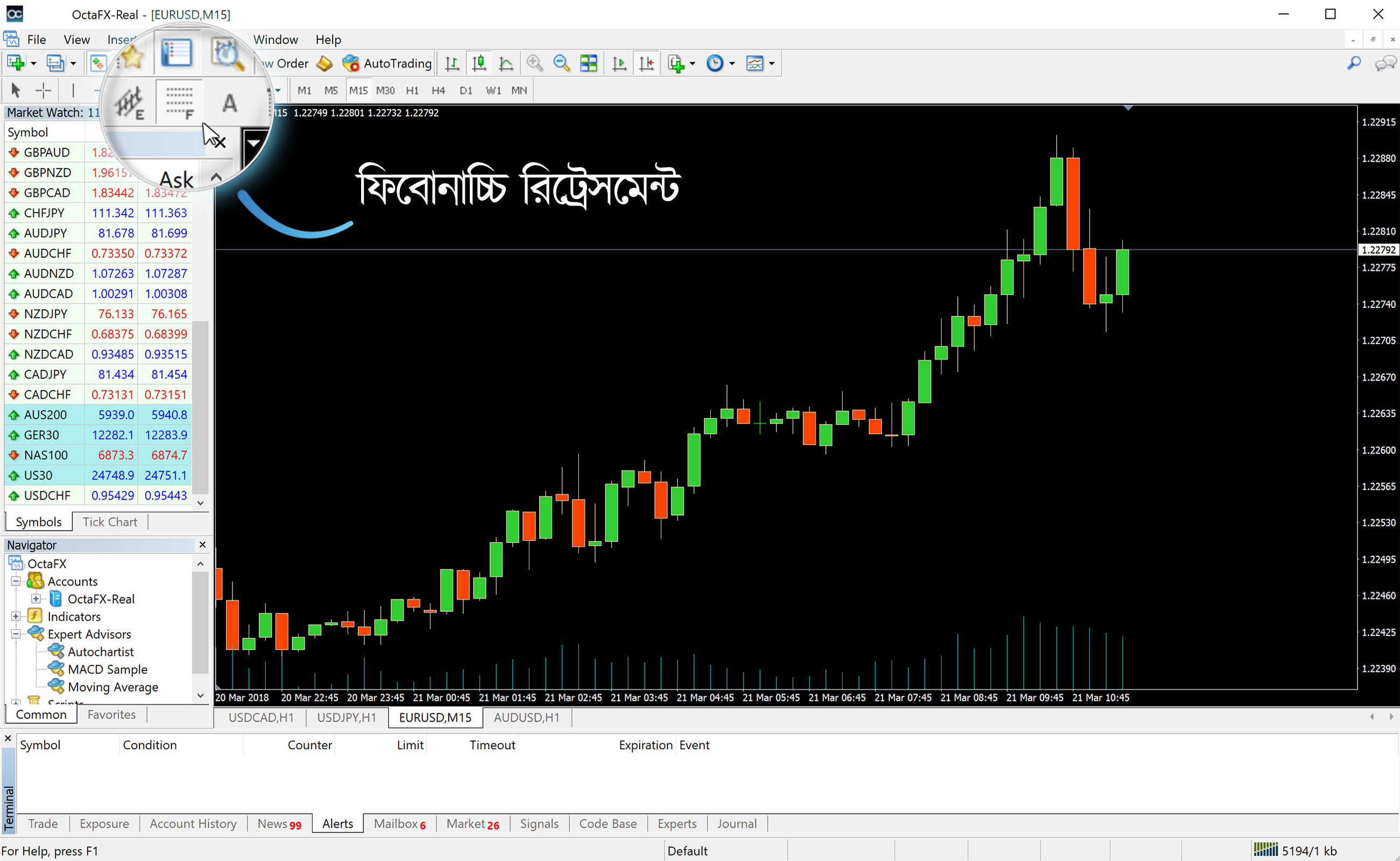Open the search magnifier icon
This screenshot has height=861, width=1400.
(x=1354, y=63)
